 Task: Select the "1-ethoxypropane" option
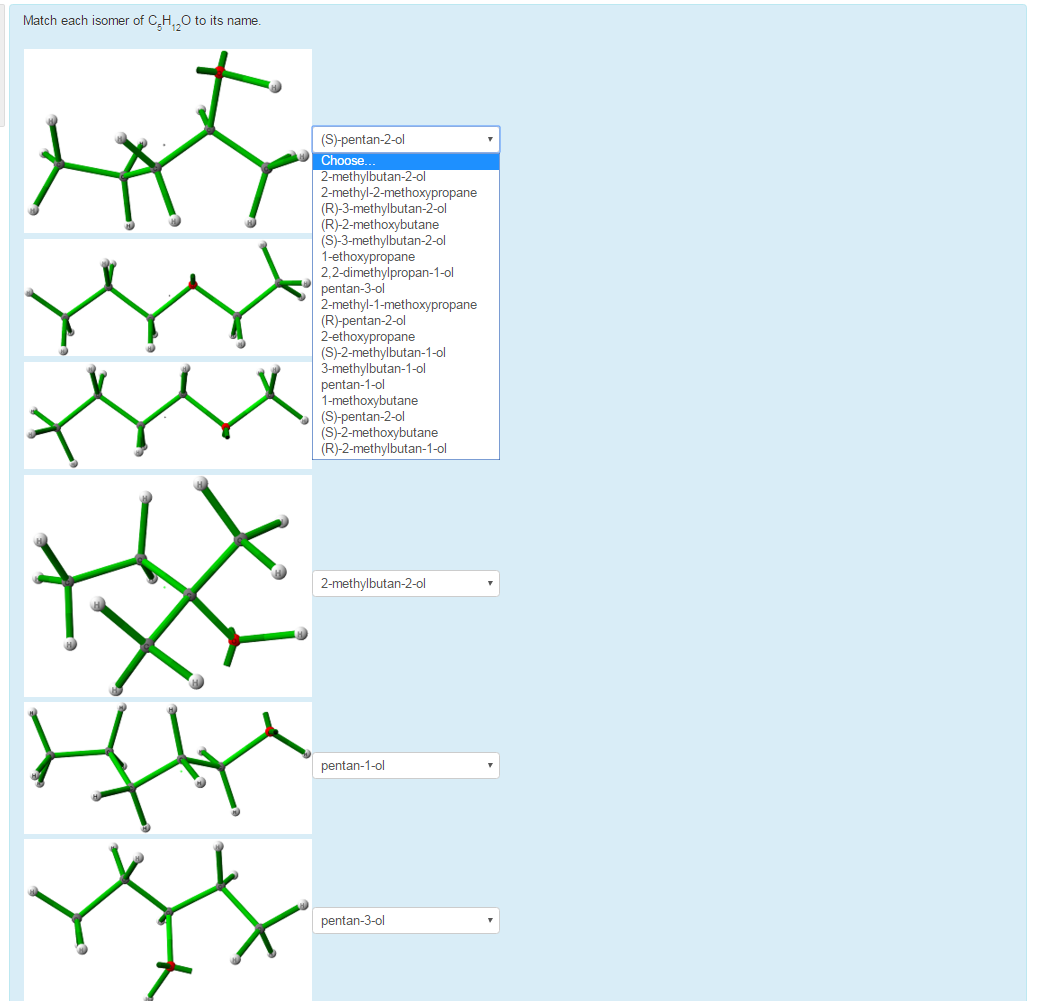[x=369, y=256]
